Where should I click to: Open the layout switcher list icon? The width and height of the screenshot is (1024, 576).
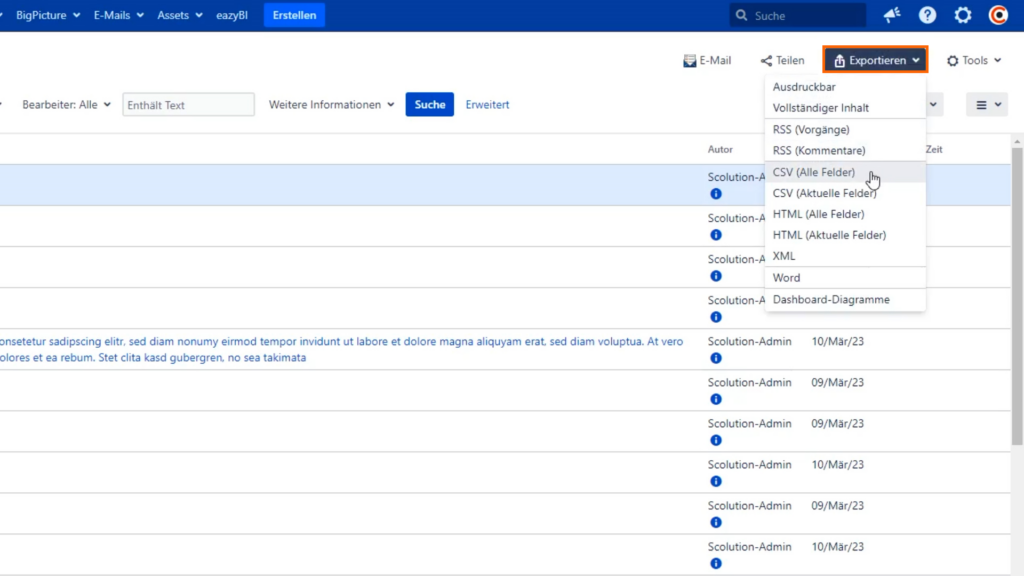(x=986, y=104)
